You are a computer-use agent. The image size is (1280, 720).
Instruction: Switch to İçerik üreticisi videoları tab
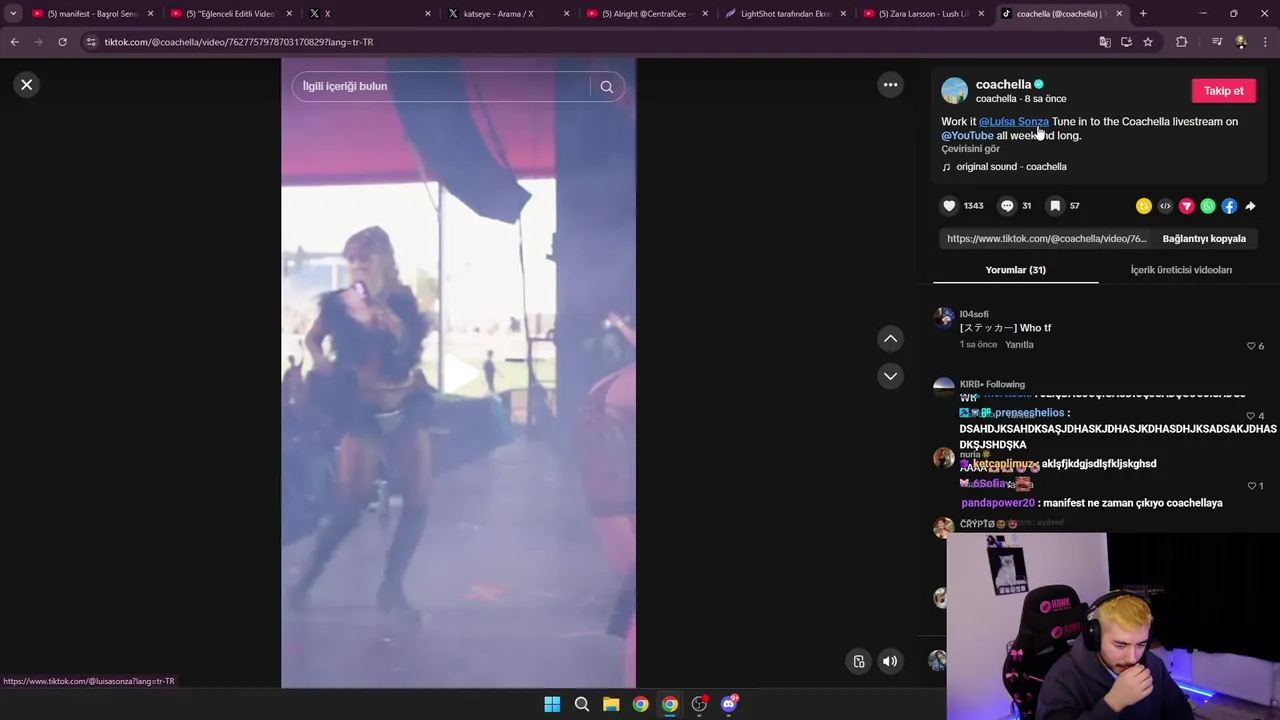1181,270
